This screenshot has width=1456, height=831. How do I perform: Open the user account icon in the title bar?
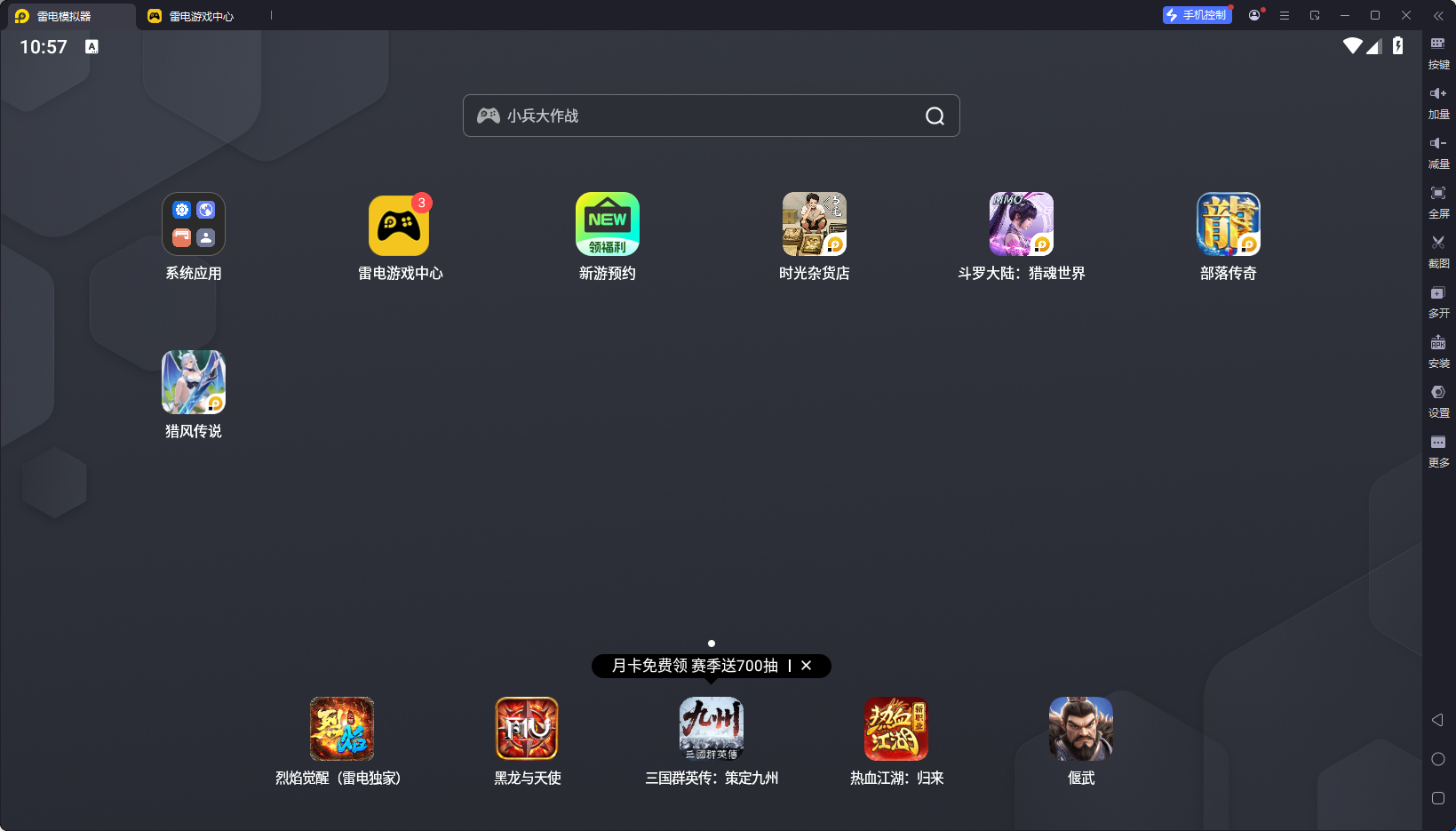(x=1254, y=15)
